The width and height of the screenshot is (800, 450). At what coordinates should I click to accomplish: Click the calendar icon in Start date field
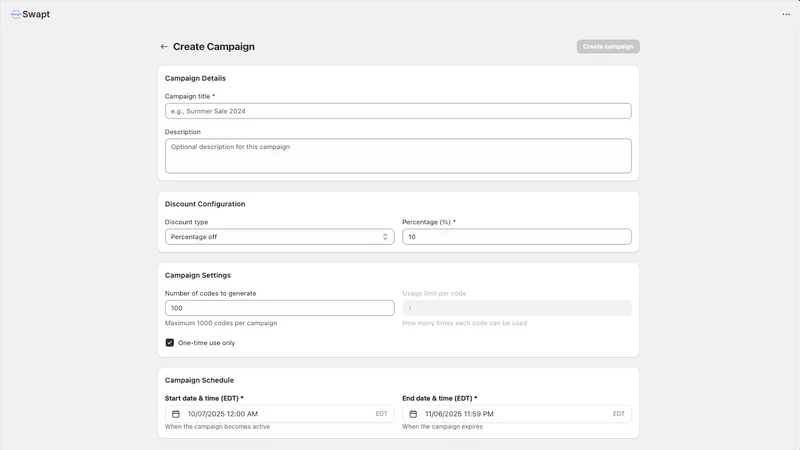[x=176, y=414]
